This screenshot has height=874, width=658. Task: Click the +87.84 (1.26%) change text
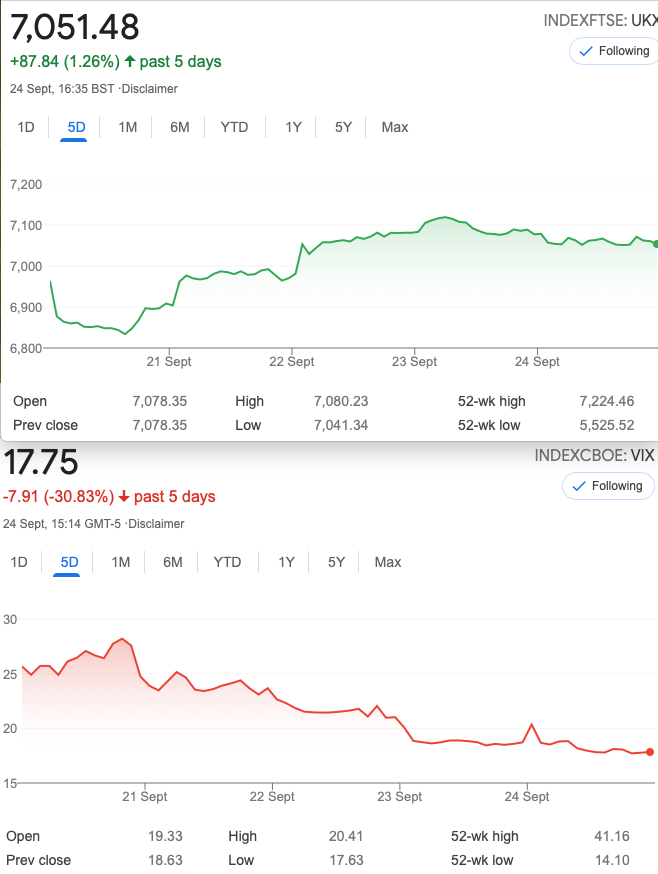coord(65,61)
